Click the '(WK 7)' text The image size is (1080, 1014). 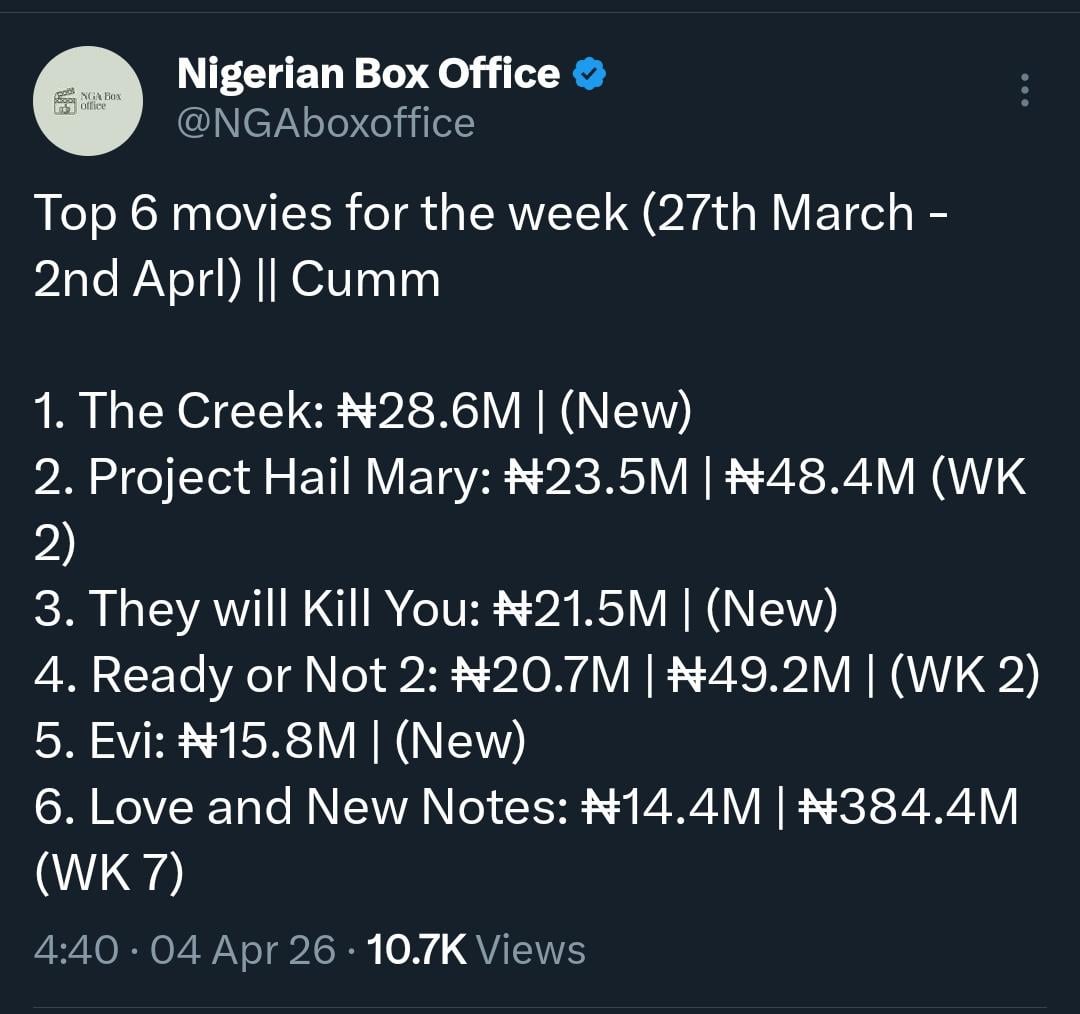[x=109, y=873]
